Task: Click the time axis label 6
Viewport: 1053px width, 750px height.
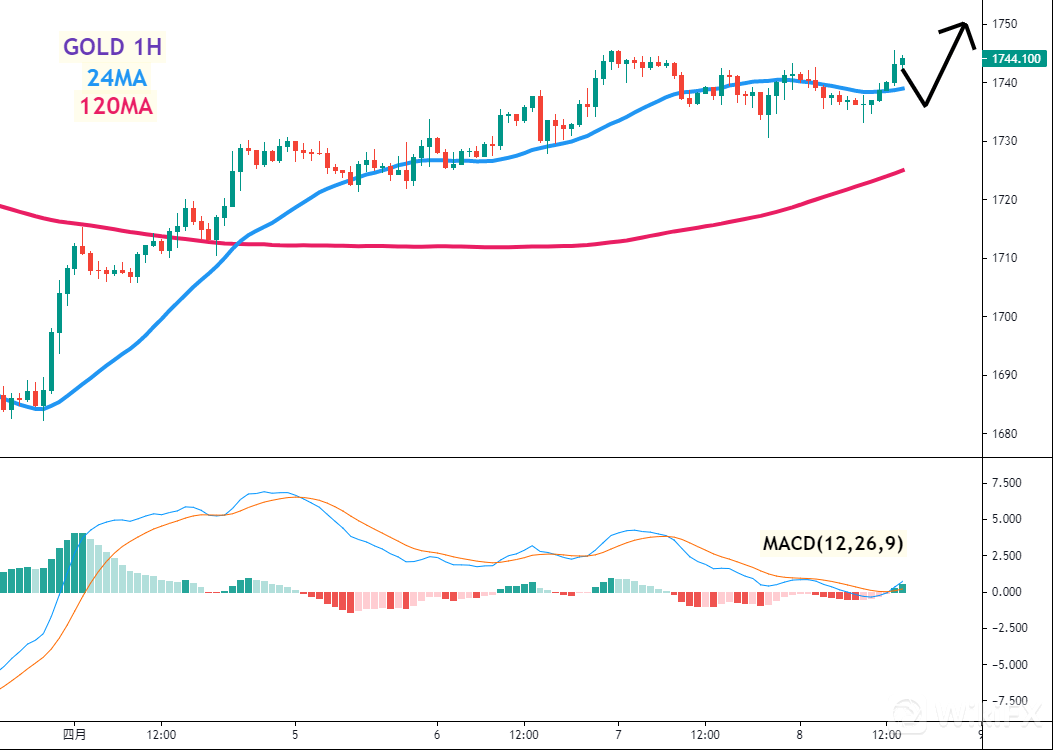Action: [437, 735]
